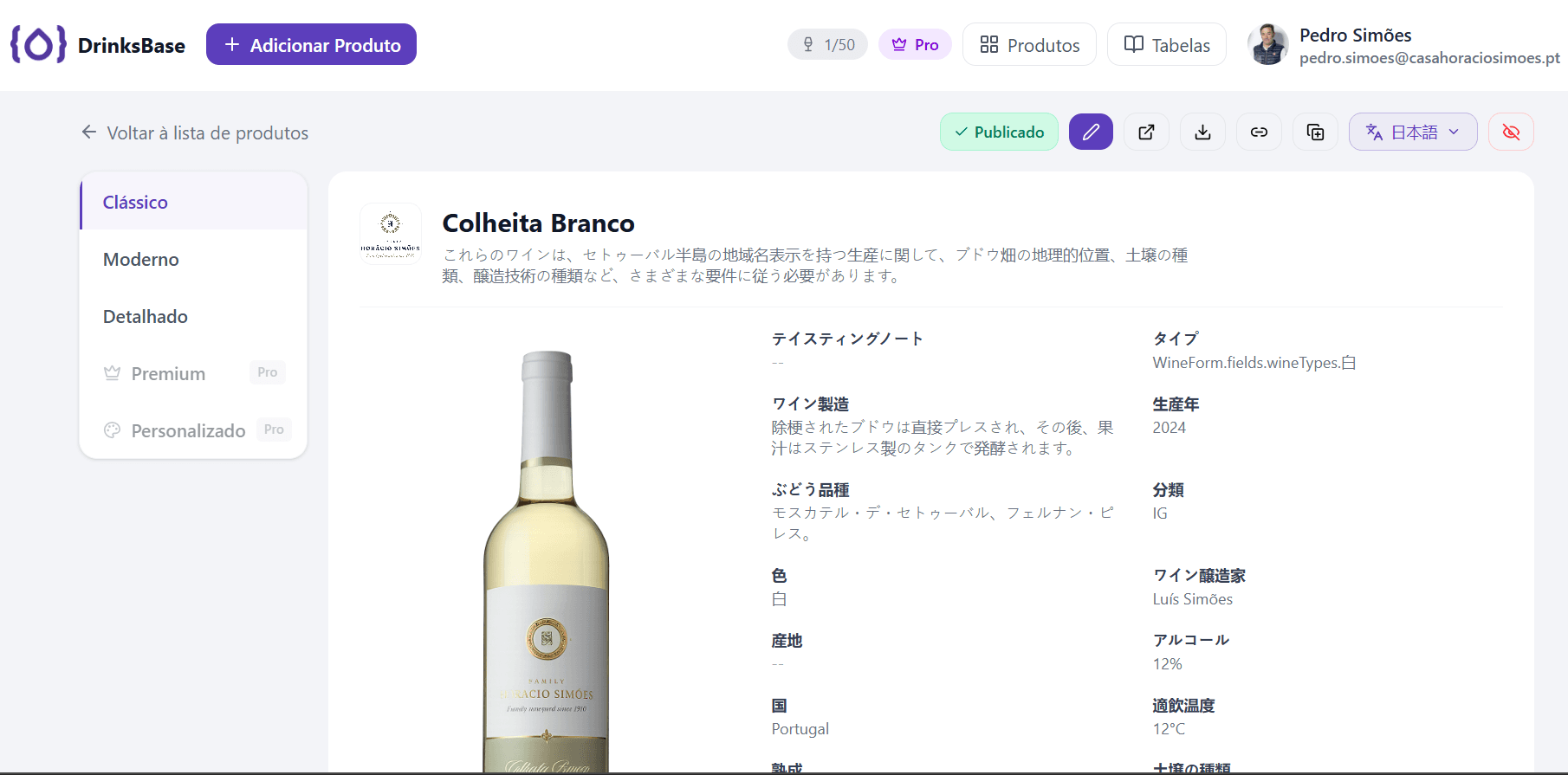Image resolution: width=1568 pixels, height=775 pixels.
Task: Click the WineForm.fields.wineTypes.白 value
Action: coord(1254,363)
